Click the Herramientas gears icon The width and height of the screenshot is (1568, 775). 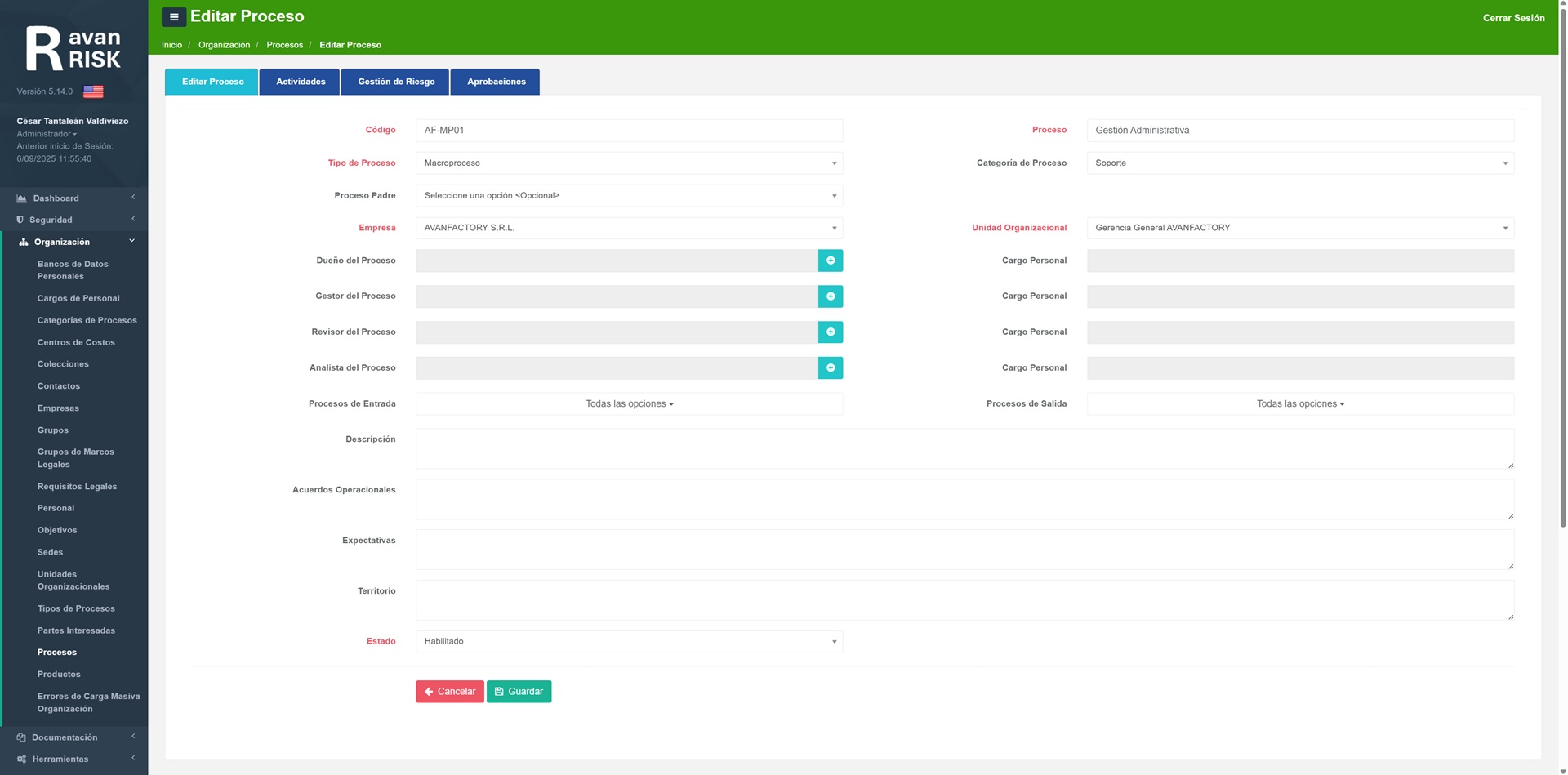pos(21,759)
